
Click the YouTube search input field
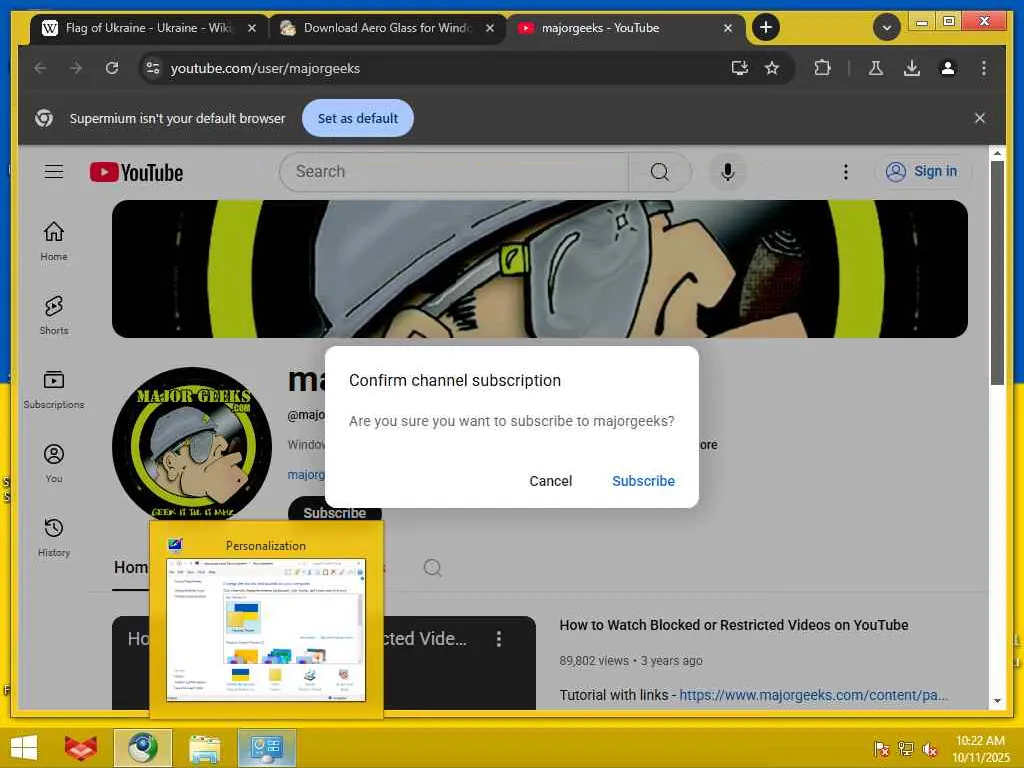[x=455, y=172]
